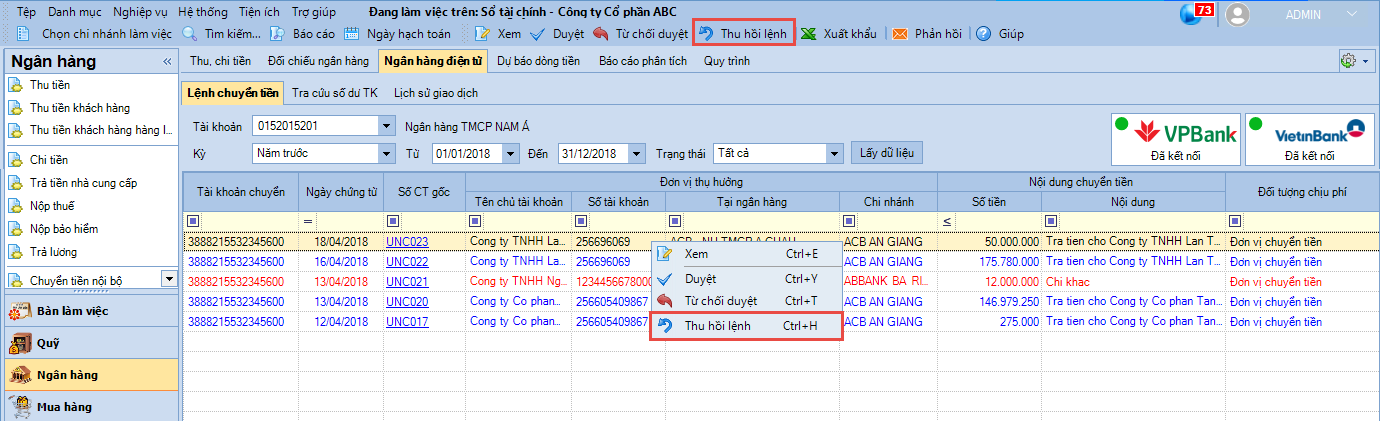This screenshot has height=421, width=1380.
Task: Click the Duyệt checkmark in toolbar
Action: [537, 34]
